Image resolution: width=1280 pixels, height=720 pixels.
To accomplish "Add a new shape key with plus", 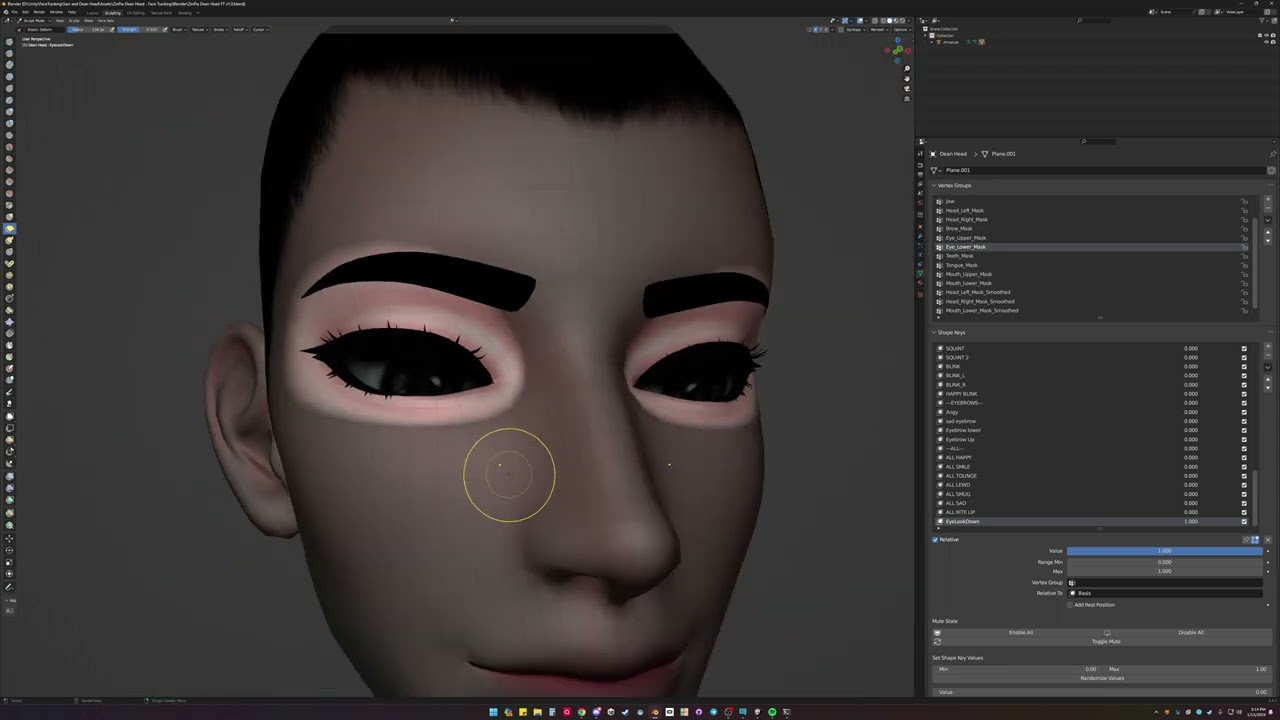I will [x=1268, y=346].
